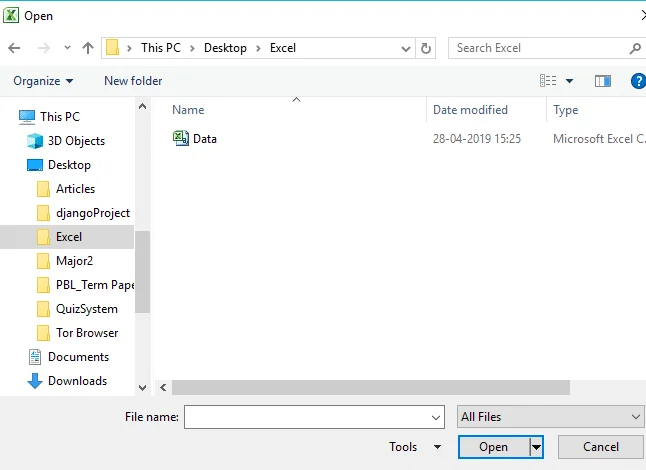This screenshot has height=470, width=646.
Task: Sort files by the Date modified column
Action: (470, 110)
